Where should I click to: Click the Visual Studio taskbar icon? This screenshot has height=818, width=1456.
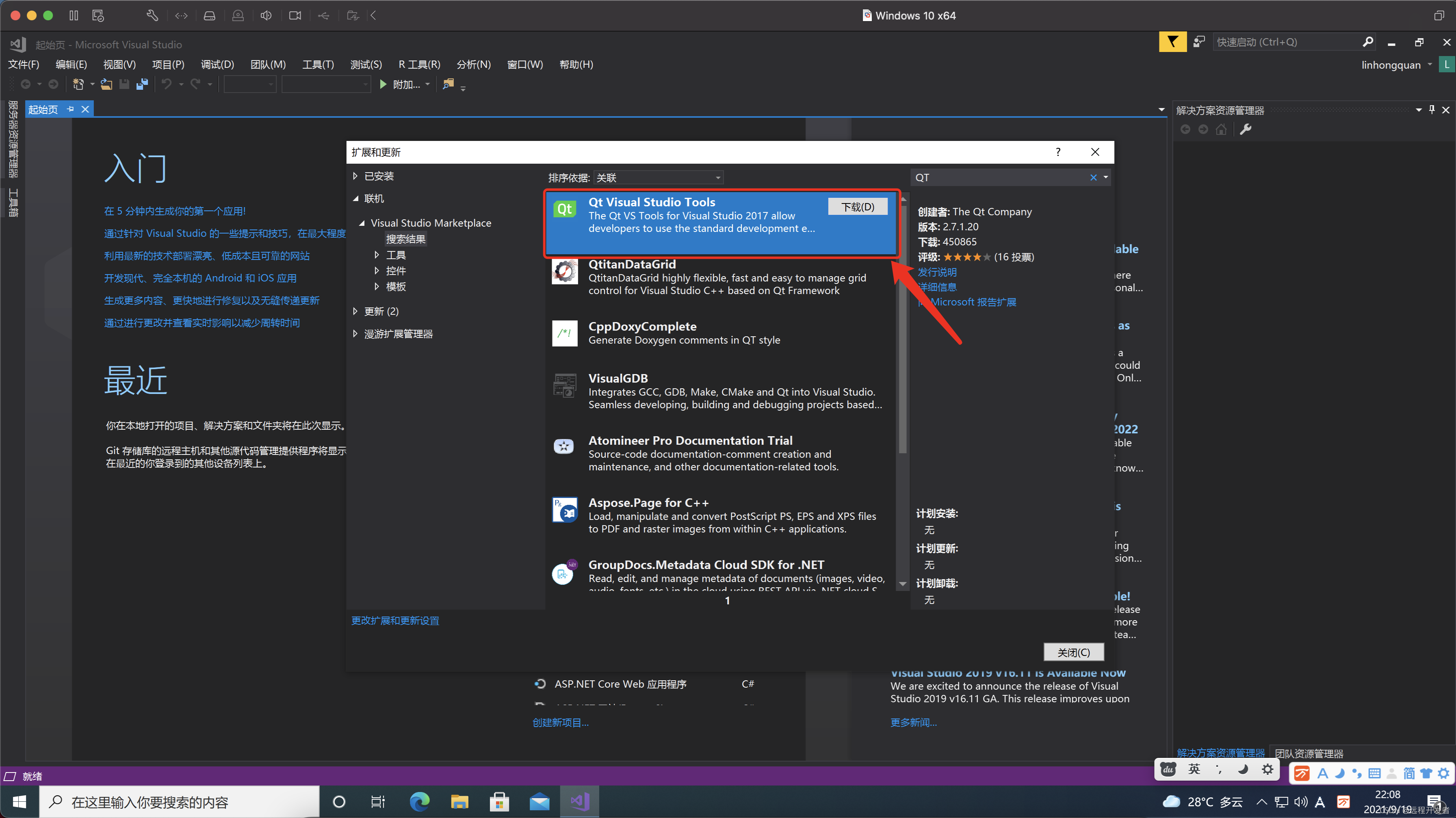(580, 801)
